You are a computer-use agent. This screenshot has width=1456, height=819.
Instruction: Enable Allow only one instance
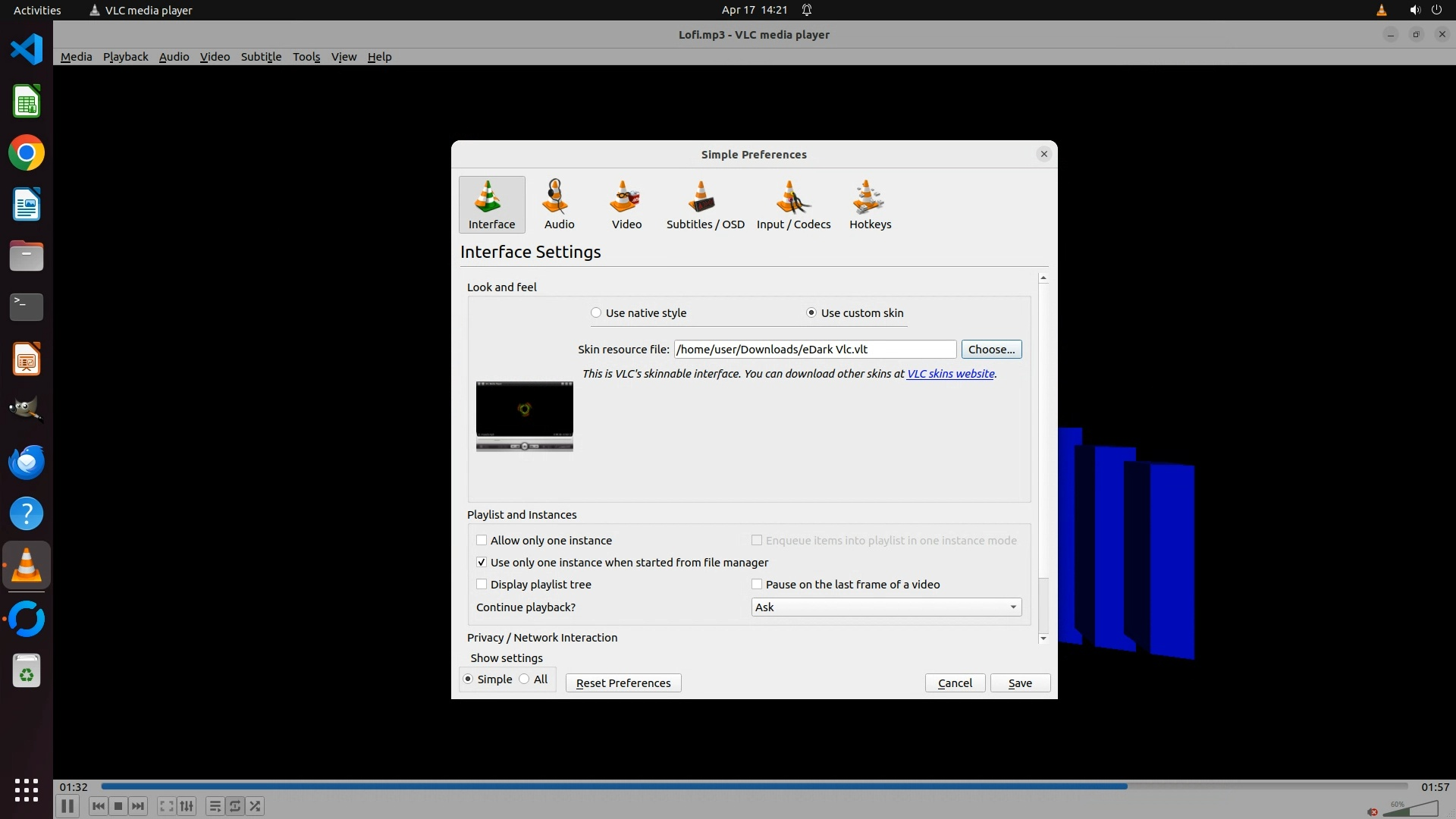click(x=482, y=540)
